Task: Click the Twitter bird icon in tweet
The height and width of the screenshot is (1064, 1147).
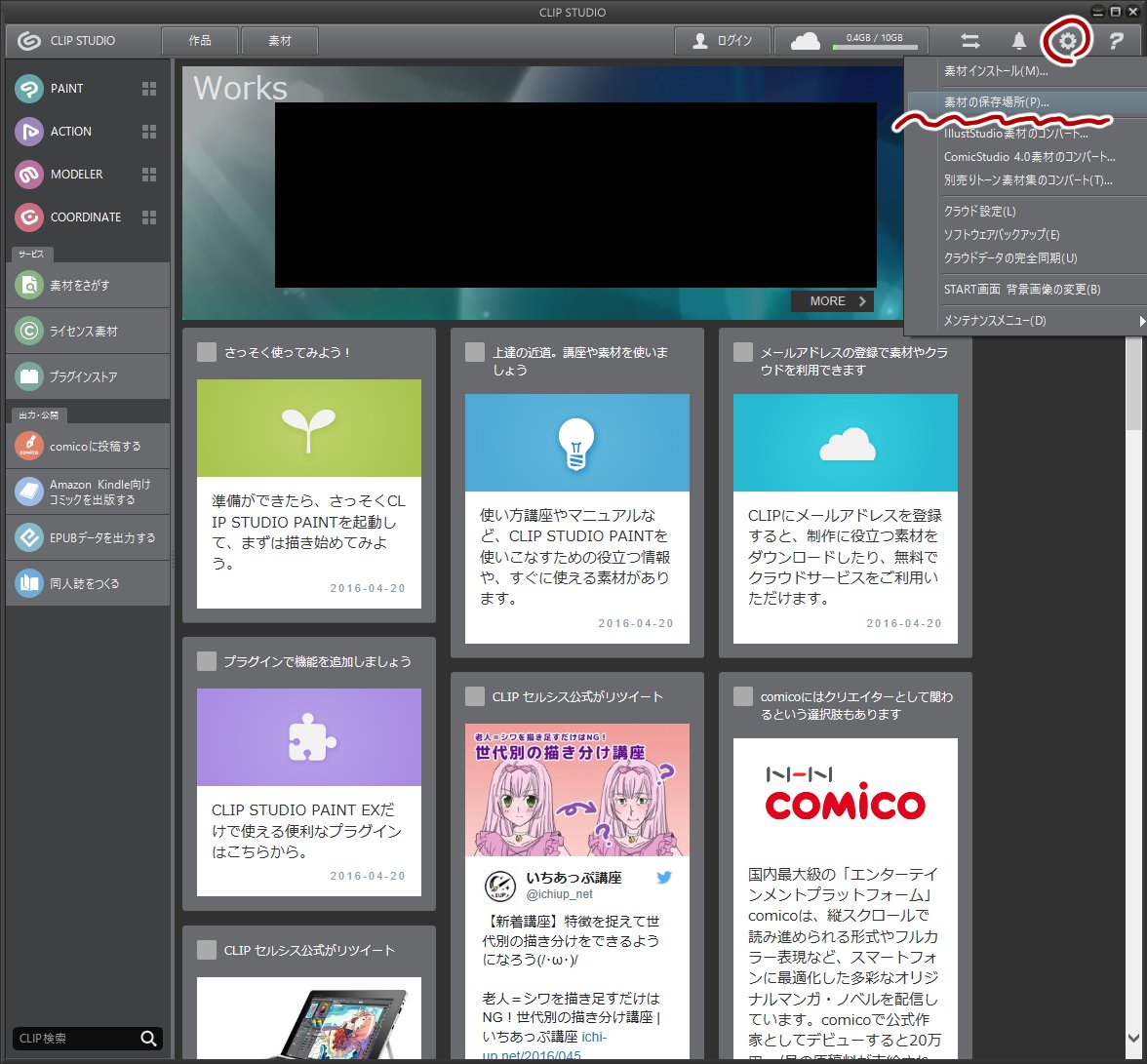Action: pos(664,878)
